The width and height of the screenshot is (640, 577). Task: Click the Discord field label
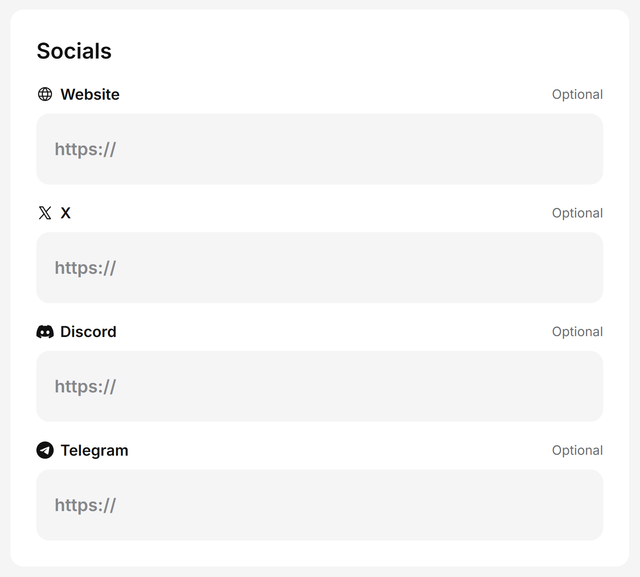pyautogui.click(x=88, y=332)
